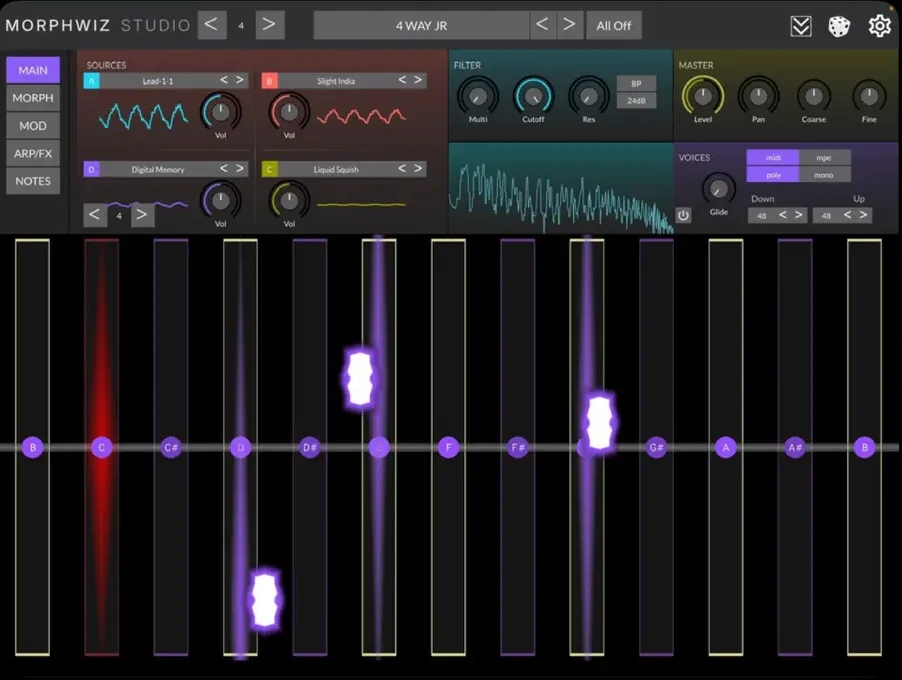Next waveform for Slight India source
Screen dimensions: 902x680
418,80
